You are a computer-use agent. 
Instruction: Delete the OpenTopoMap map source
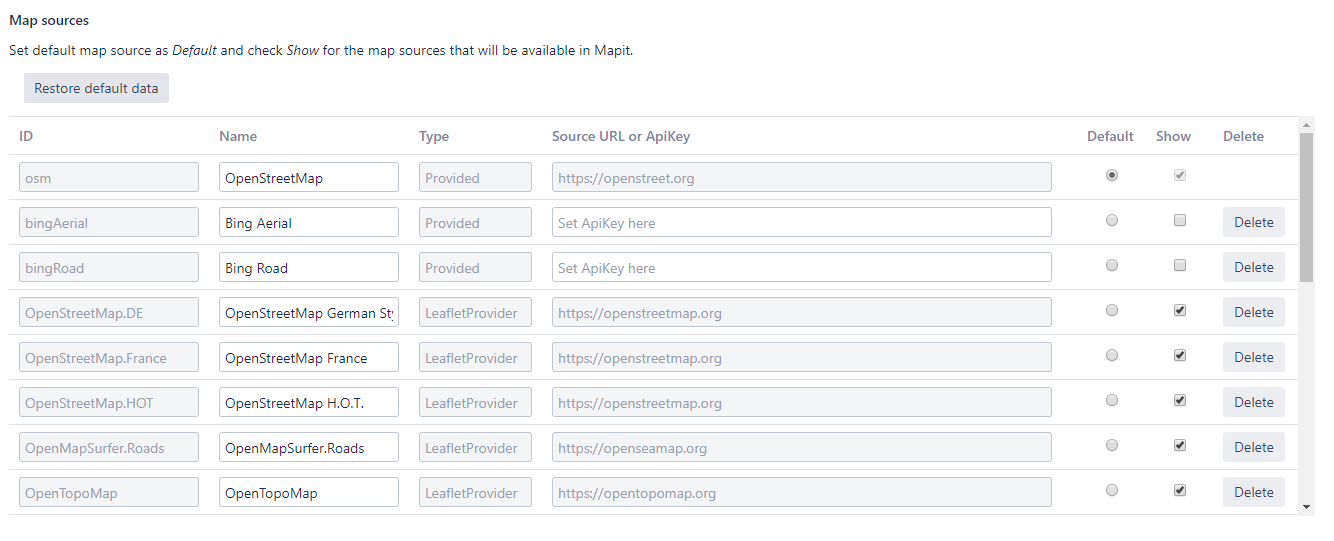point(1253,492)
